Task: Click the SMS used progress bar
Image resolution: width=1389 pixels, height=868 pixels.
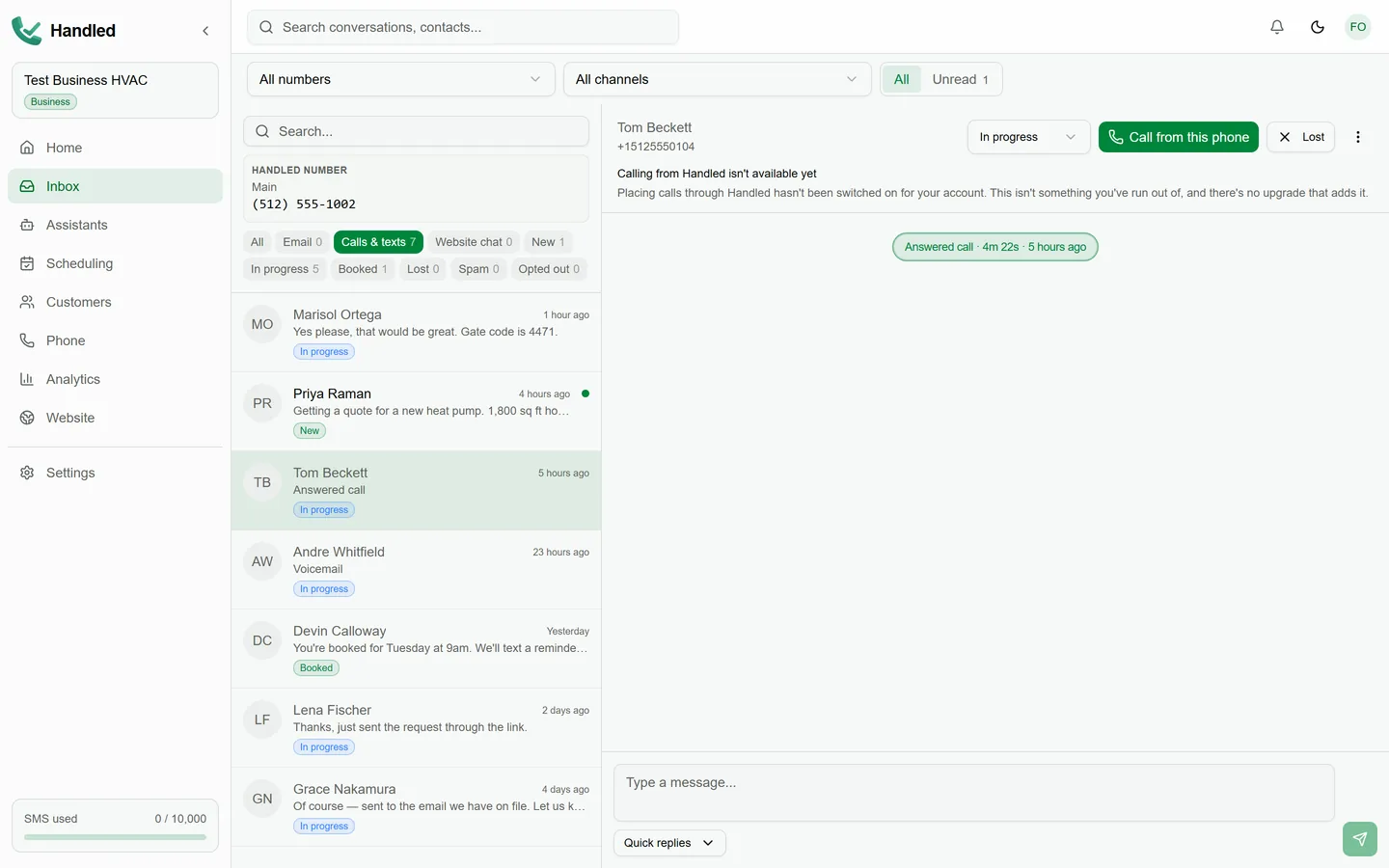Action: tap(115, 837)
